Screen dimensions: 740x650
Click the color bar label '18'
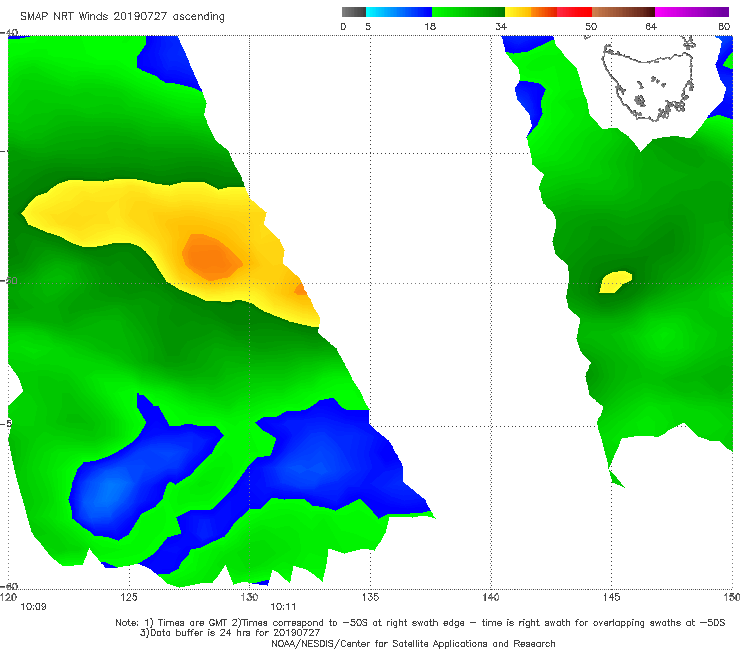[x=430, y=27]
